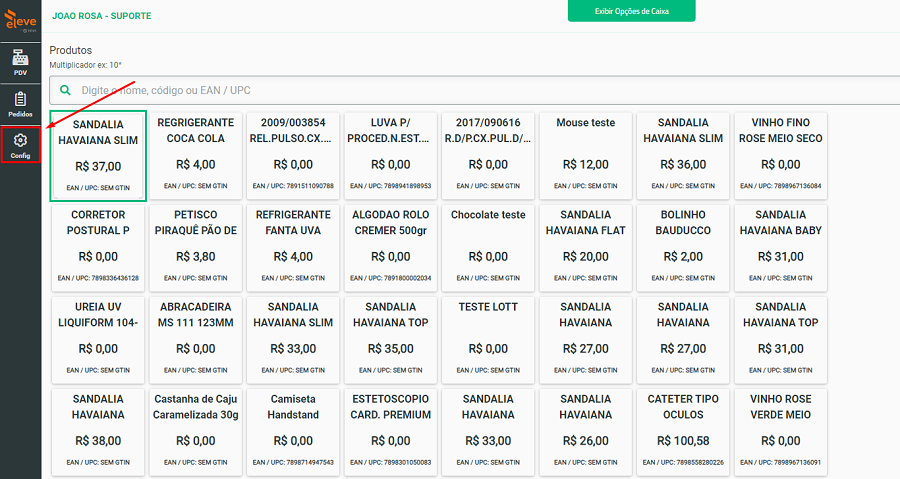Viewport: 900px width, 479px height.
Task: Choose Vinho Fino Rose Meio Seco
Action: click(780, 155)
